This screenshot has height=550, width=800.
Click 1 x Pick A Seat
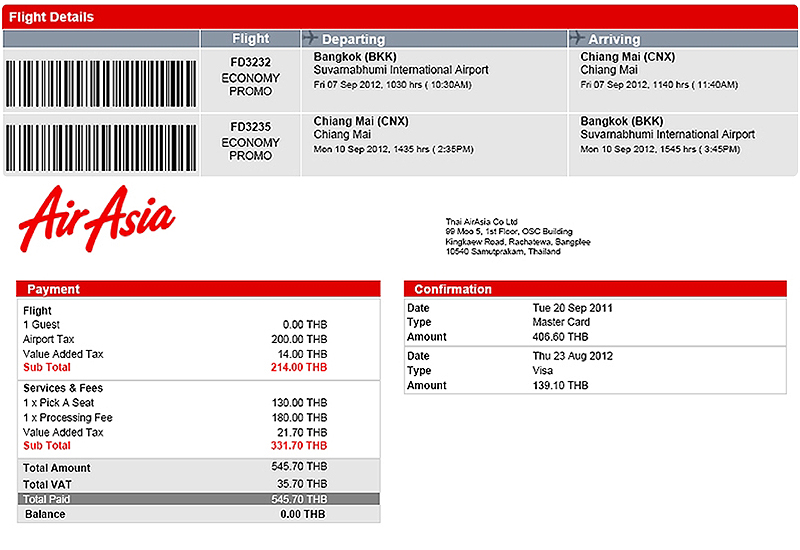click(58, 403)
